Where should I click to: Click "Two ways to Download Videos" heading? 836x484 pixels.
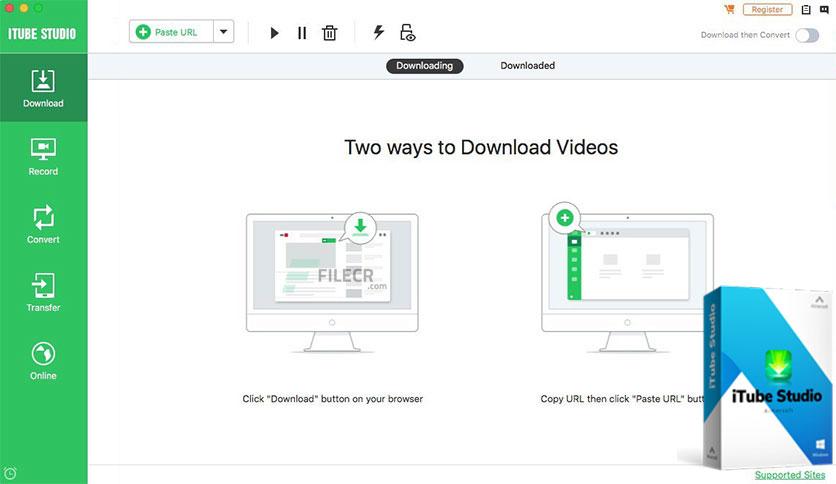pos(481,148)
